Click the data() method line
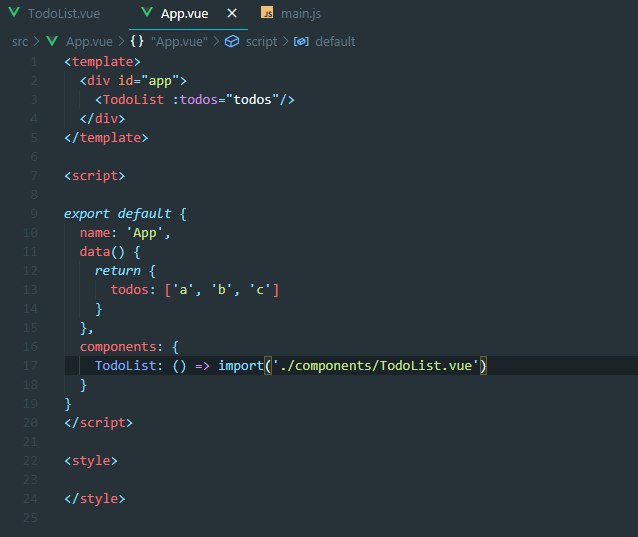 click(110, 251)
